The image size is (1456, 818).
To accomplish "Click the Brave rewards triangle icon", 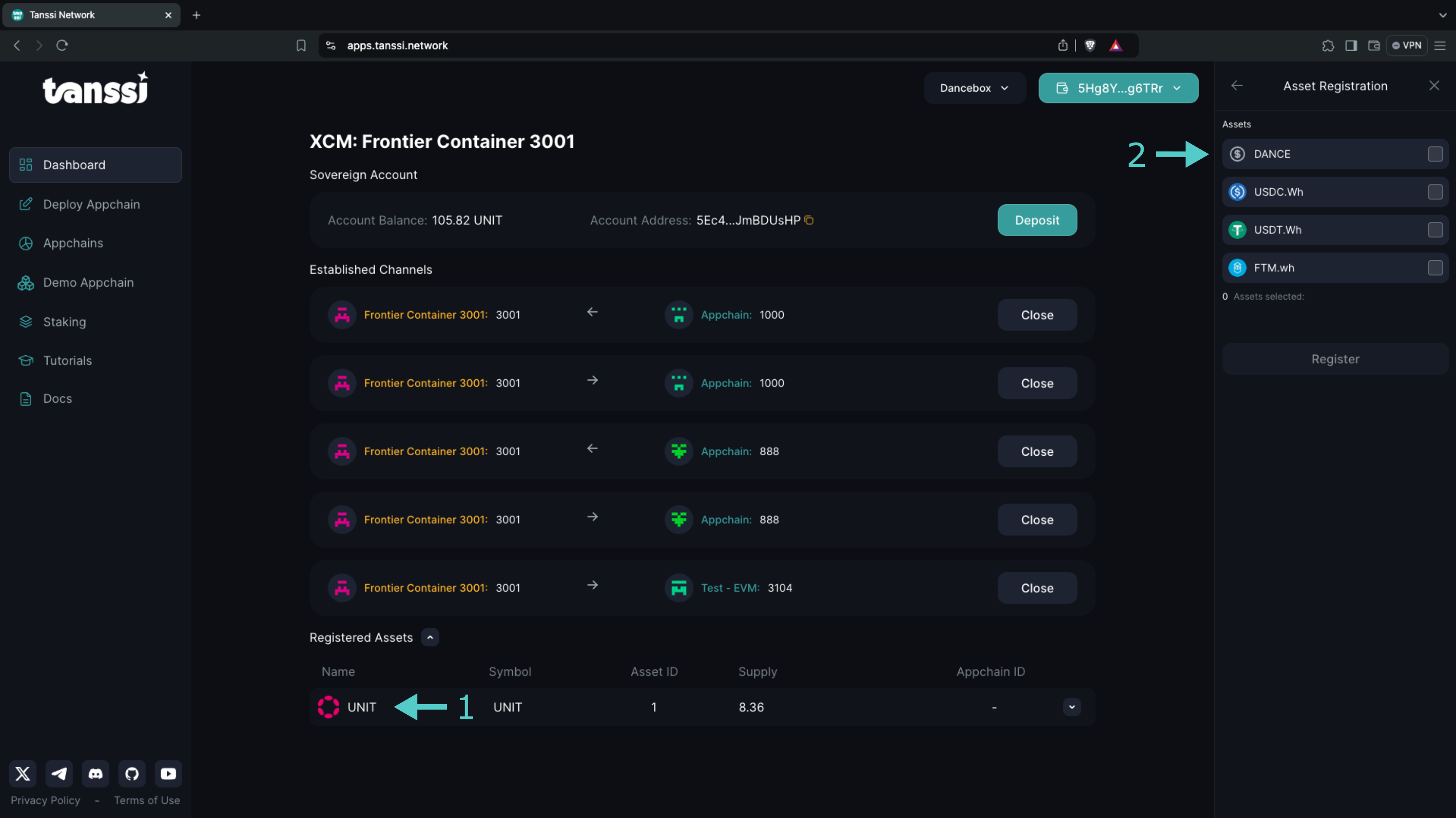I will click(x=1115, y=45).
